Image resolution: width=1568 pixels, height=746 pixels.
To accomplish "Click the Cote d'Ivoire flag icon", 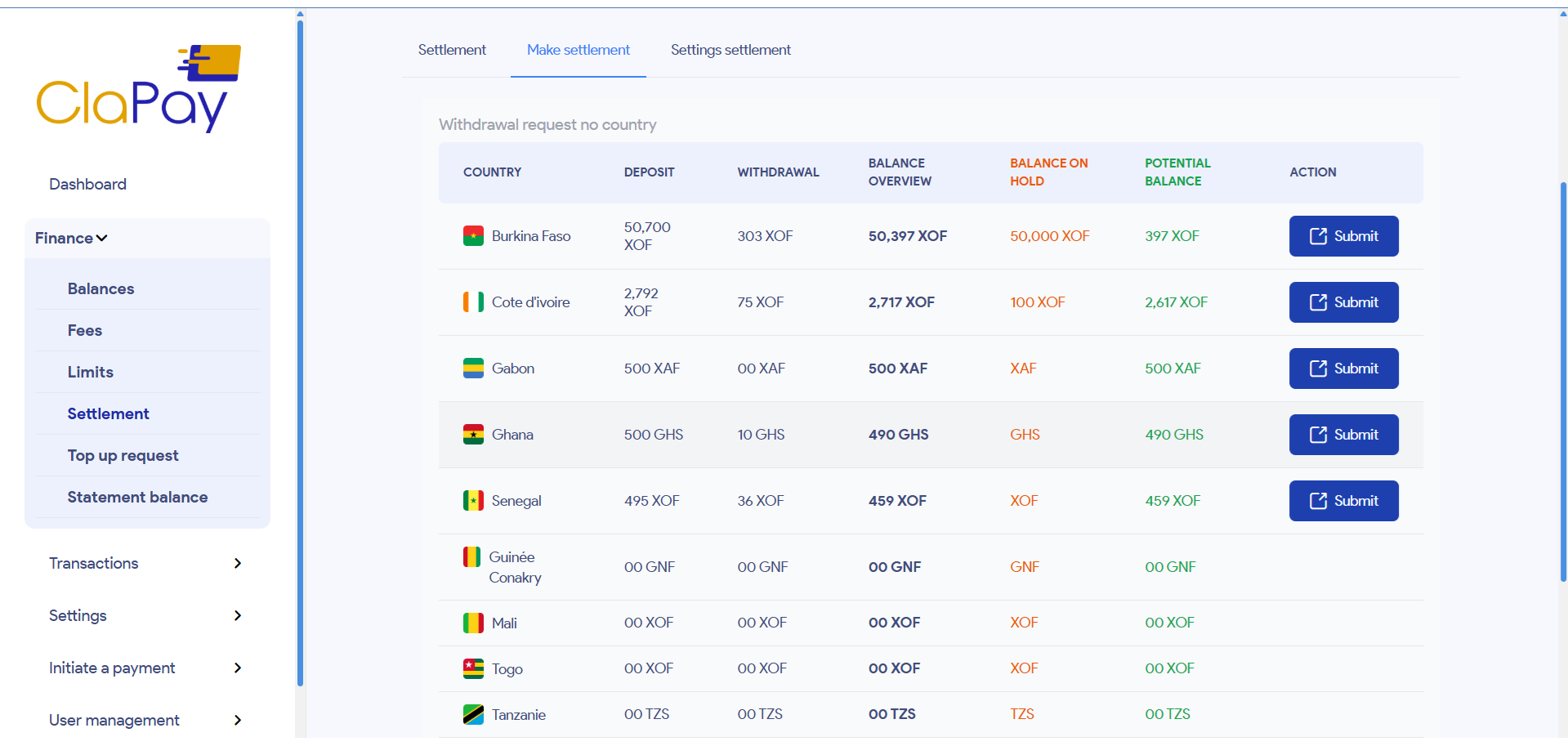I will pyautogui.click(x=473, y=302).
